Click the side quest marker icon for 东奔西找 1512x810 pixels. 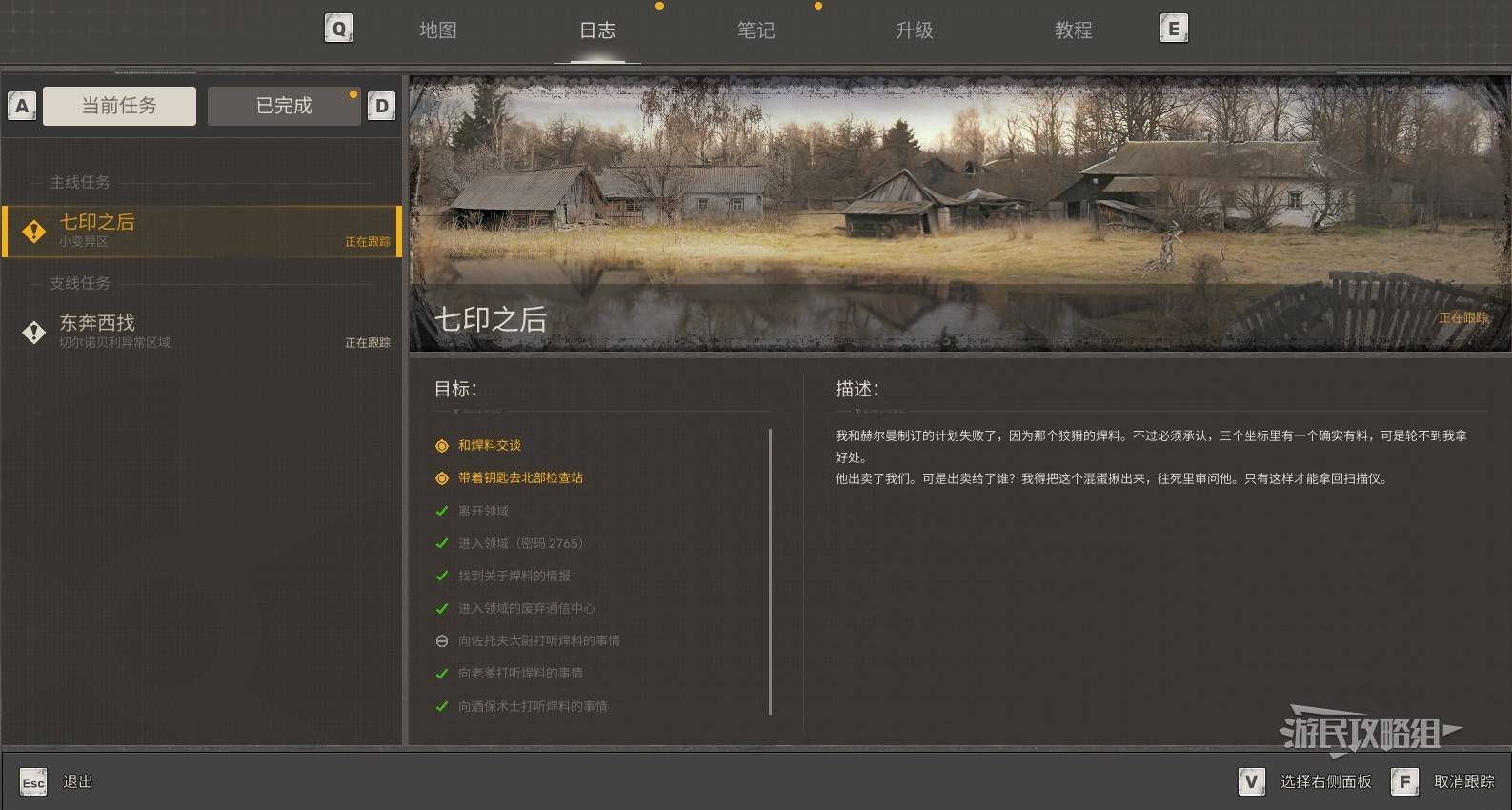(x=34, y=332)
